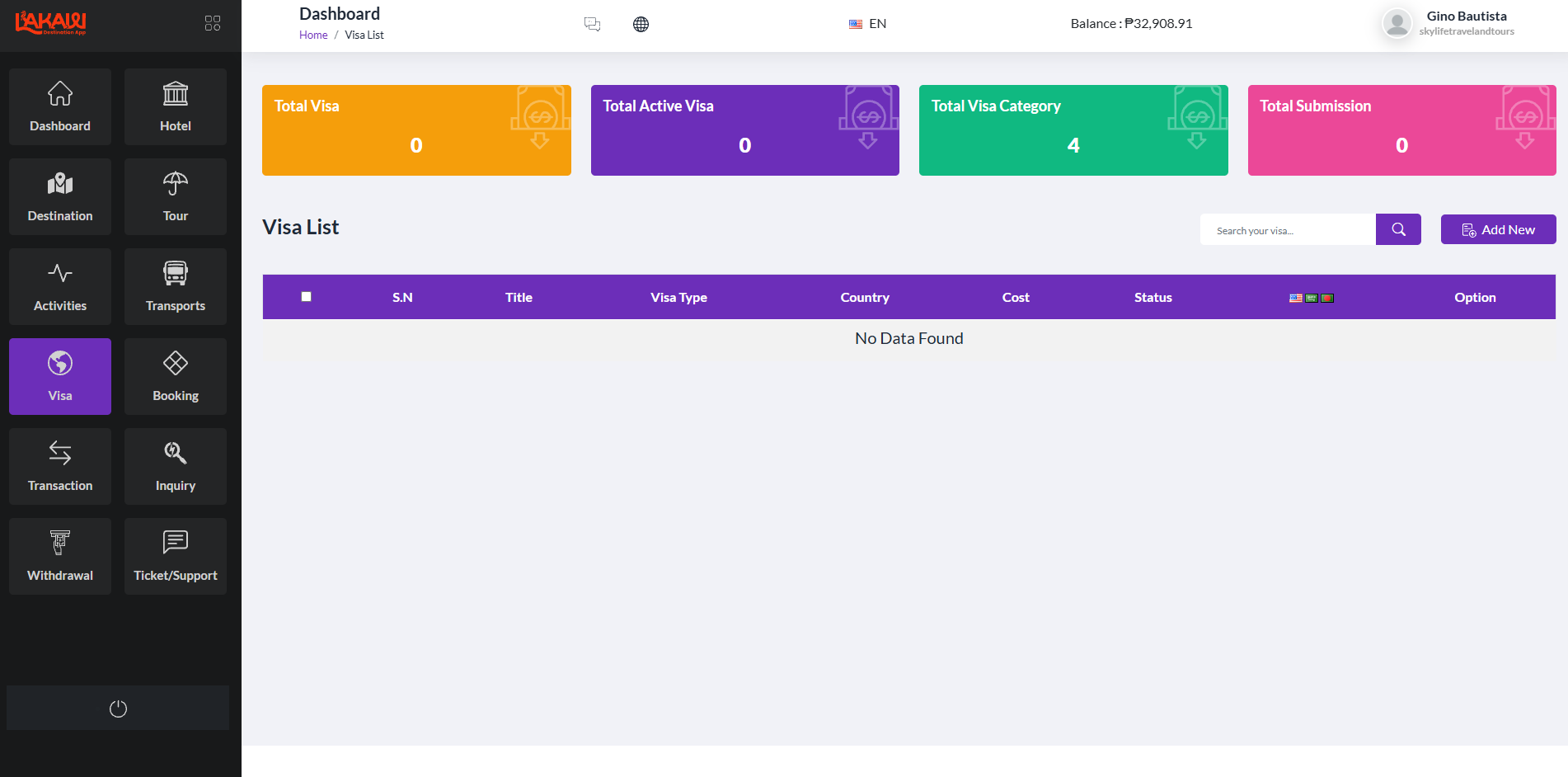Open the Destination sidebar tile
This screenshot has width=1568, height=777.
(x=60, y=197)
